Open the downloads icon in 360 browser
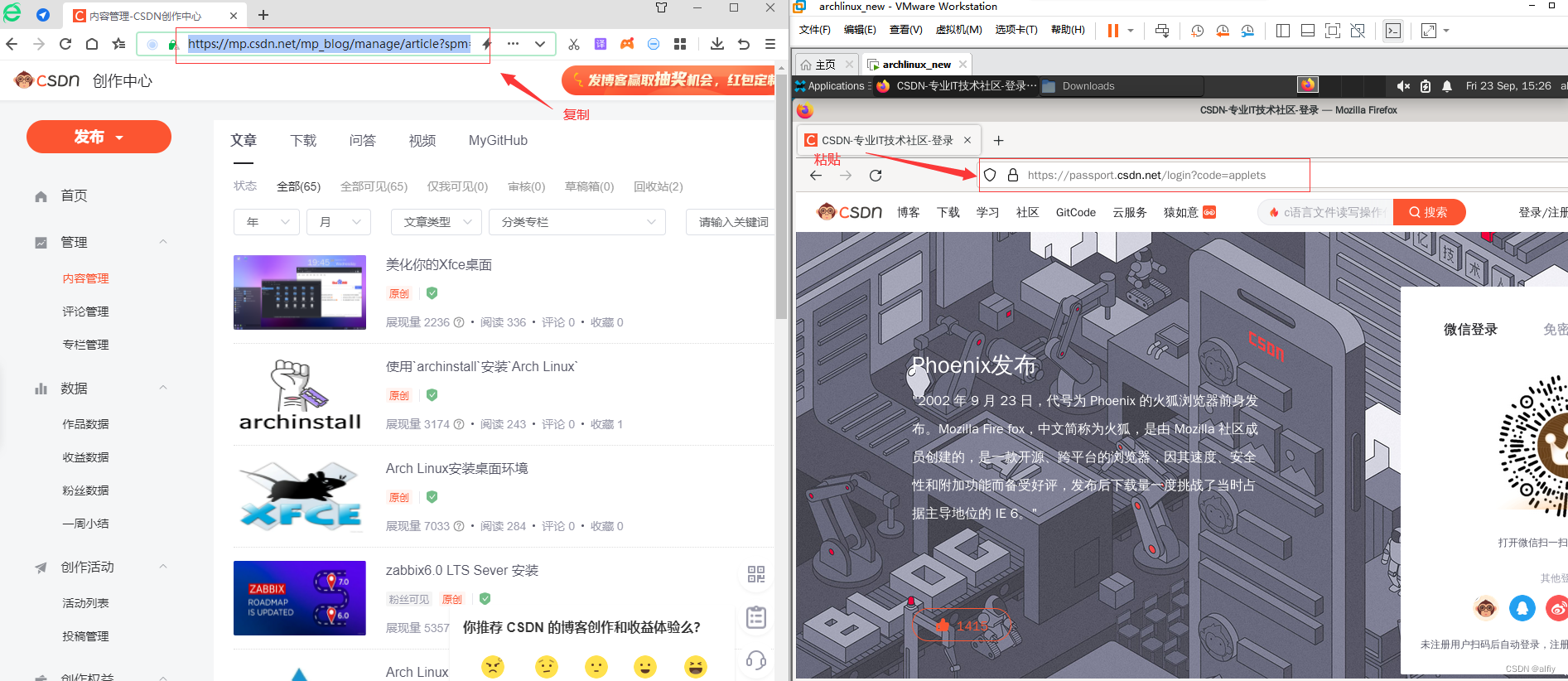The image size is (1568, 681). [x=717, y=44]
